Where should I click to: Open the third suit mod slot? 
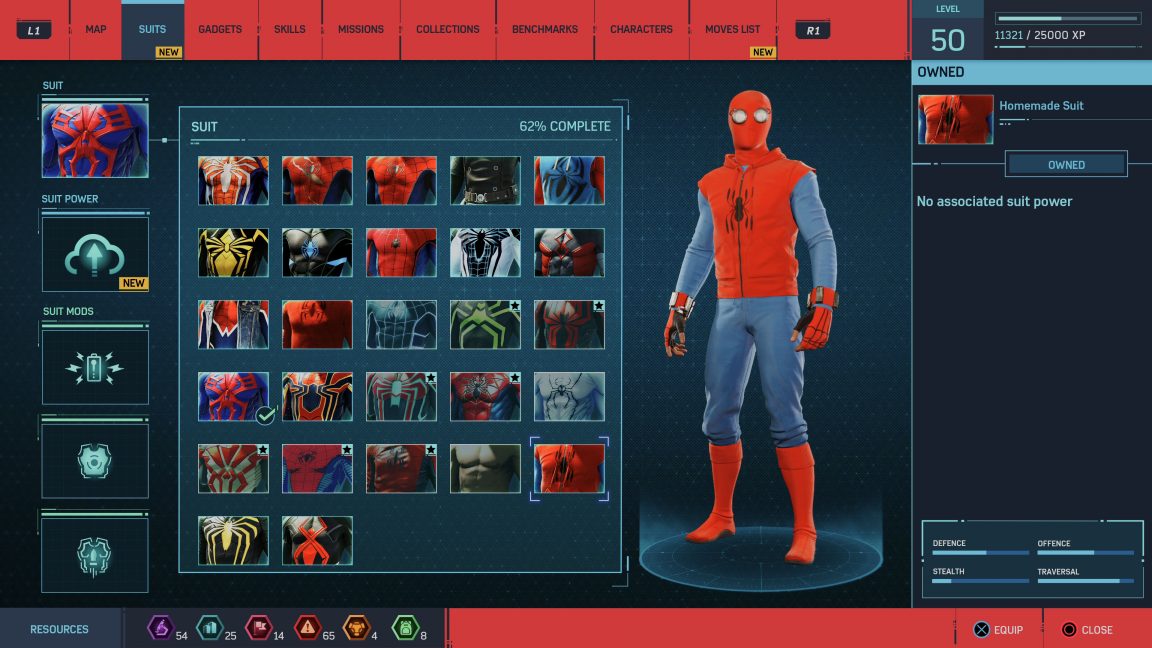[95, 555]
